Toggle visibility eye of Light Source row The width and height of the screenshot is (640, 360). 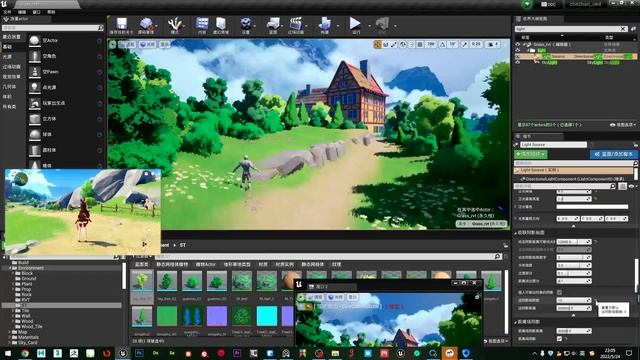[x=518, y=56]
